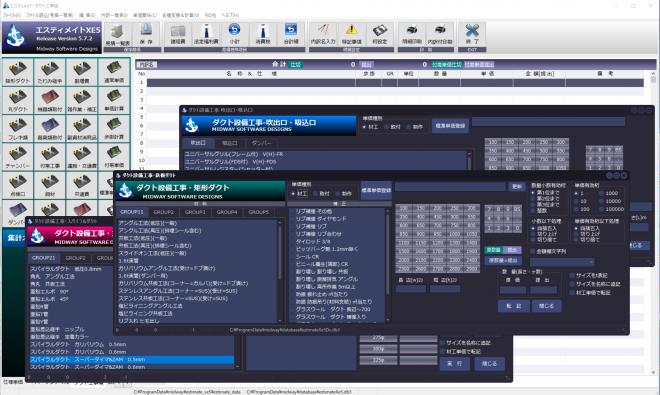Image resolution: width=660 pixels, height=395 pixels.
Task: Open the 点検口 icon in the left grid
Action: tap(18, 185)
